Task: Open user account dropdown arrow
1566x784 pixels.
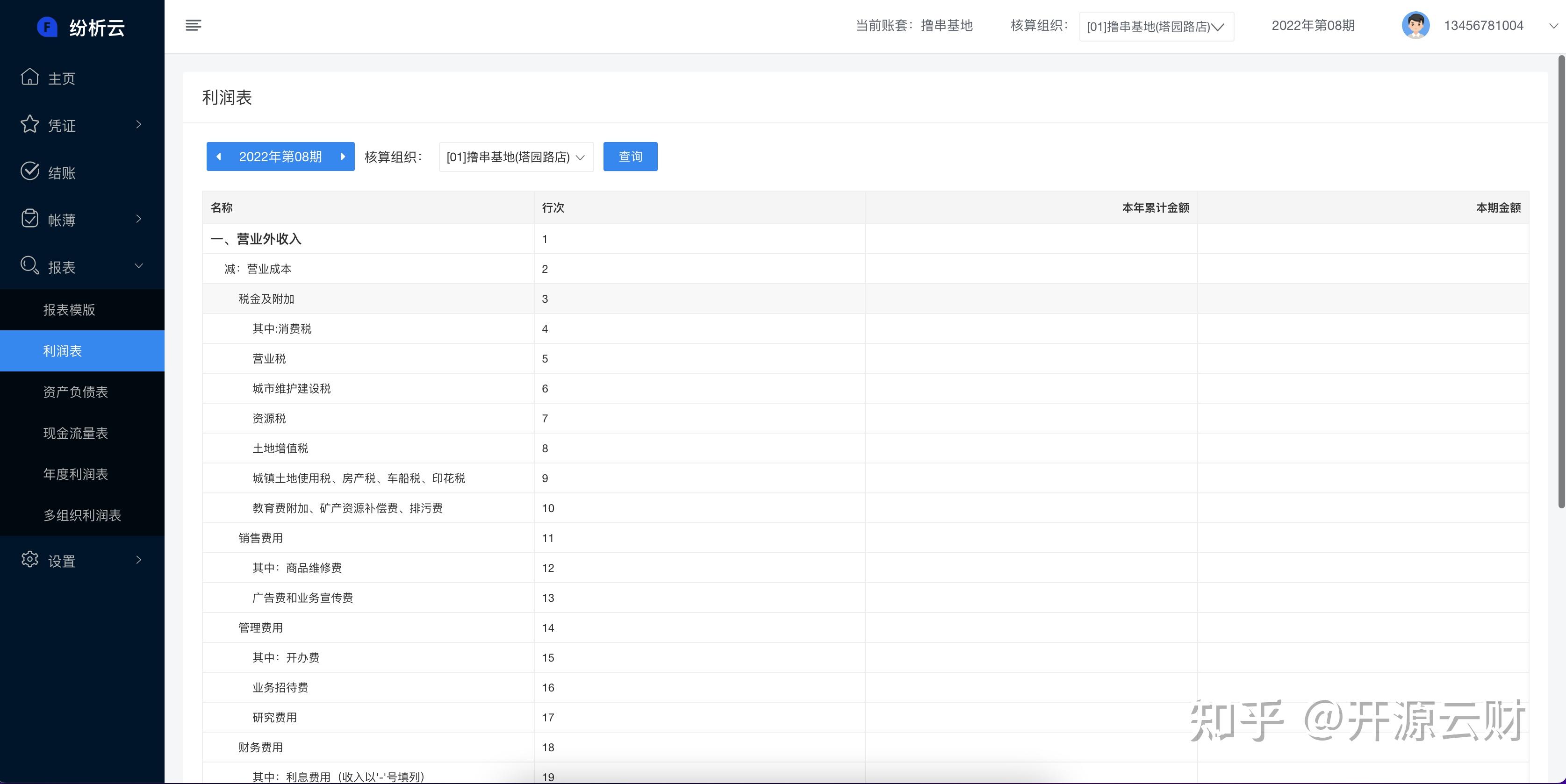Action: [1553, 26]
